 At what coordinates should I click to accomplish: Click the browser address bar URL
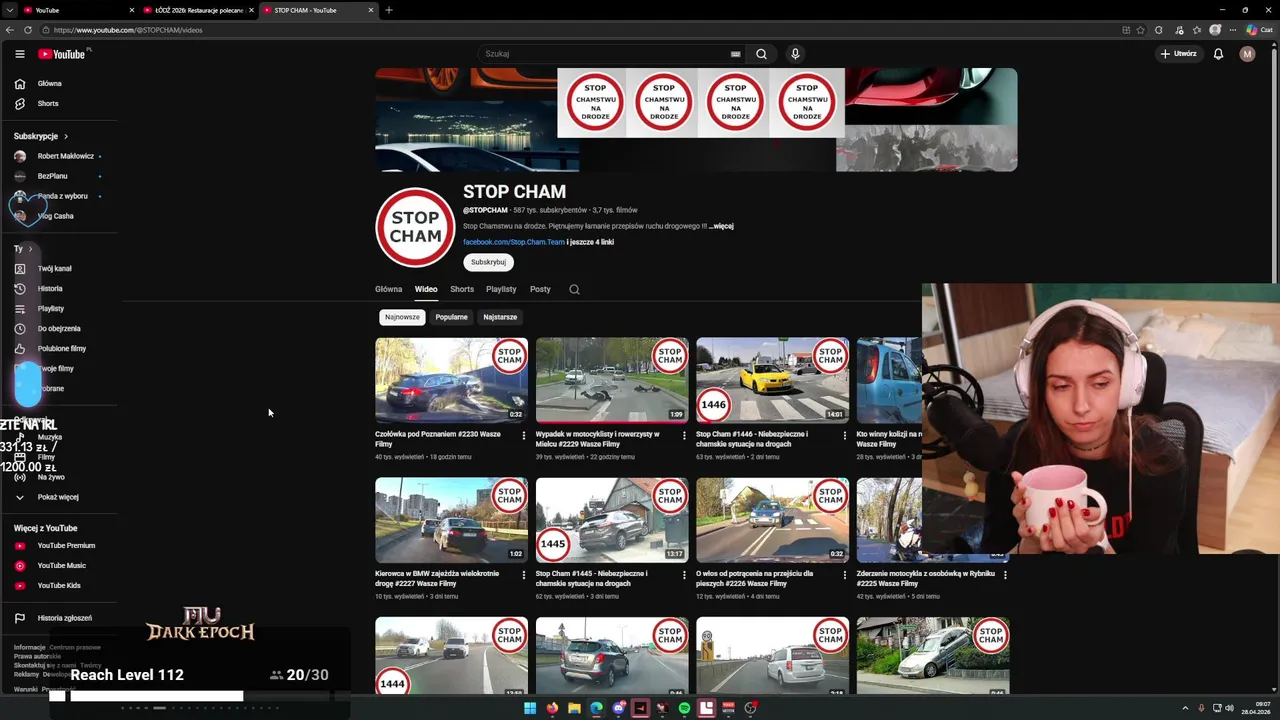[x=128, y=30]
